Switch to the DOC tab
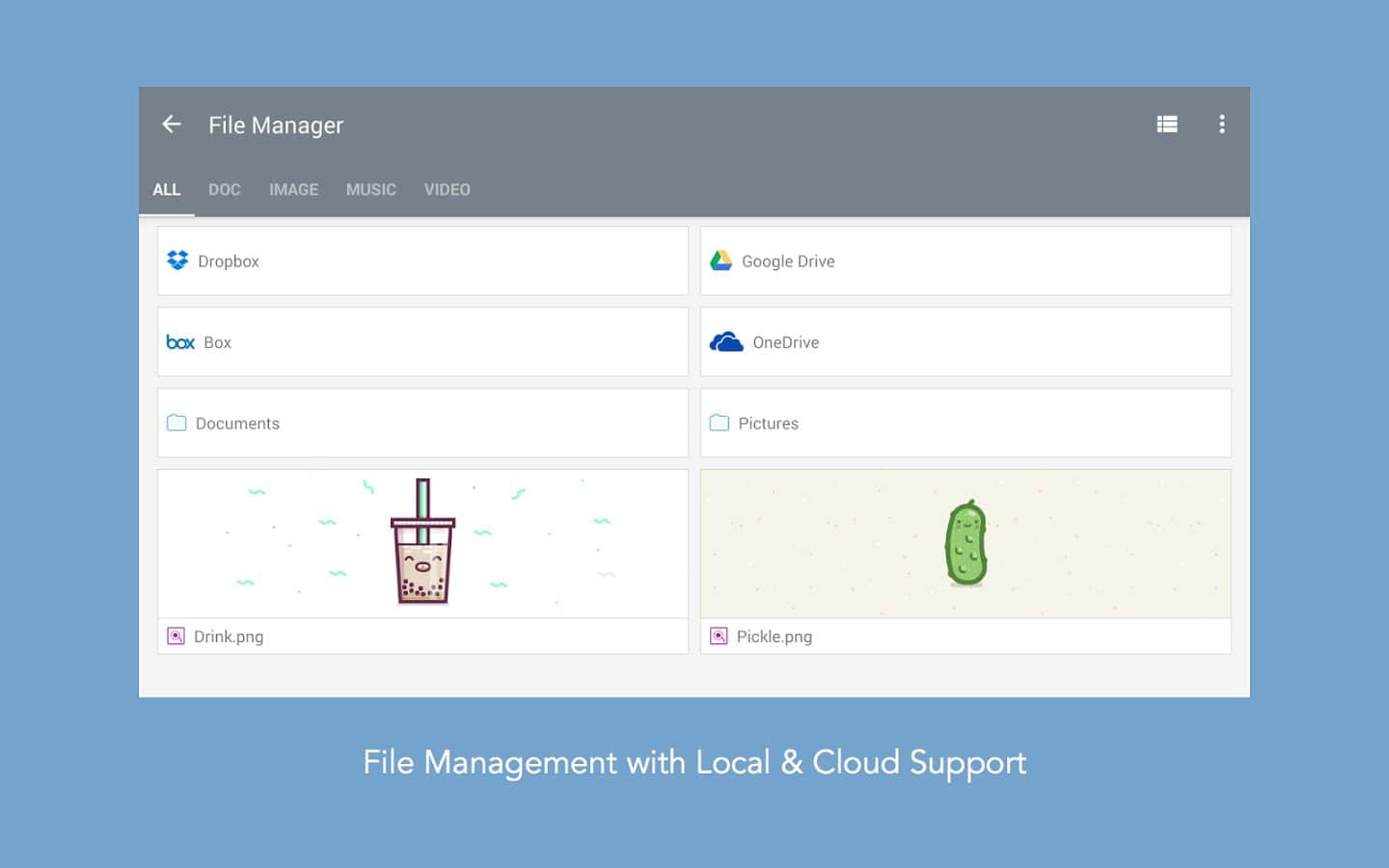This screenshot has width=1389, height=868. (x=225, y=190)
